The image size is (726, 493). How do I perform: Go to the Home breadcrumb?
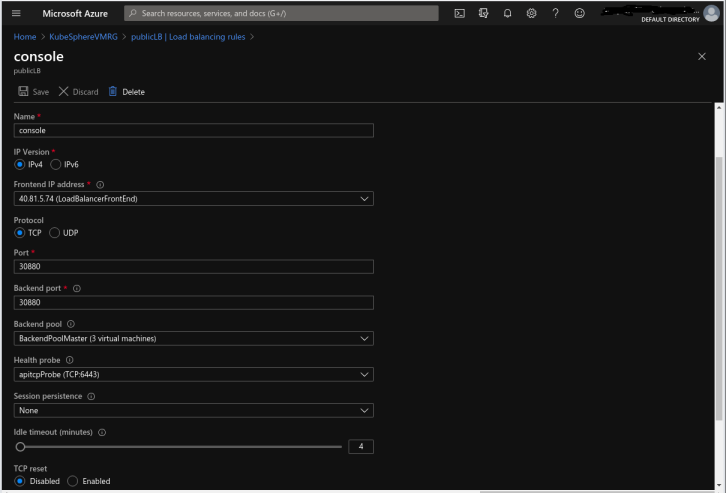click(x=24, y=37)
